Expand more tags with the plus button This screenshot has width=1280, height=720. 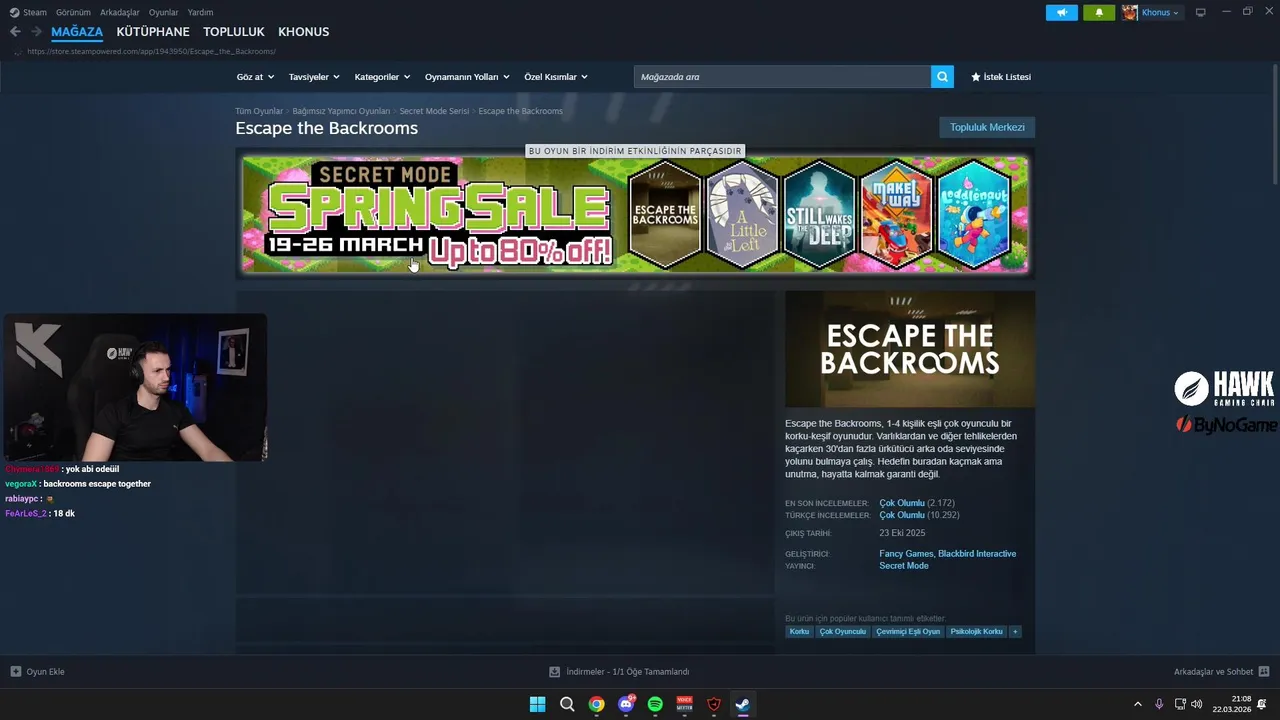pyautogui.click(x=1015, y=632)
